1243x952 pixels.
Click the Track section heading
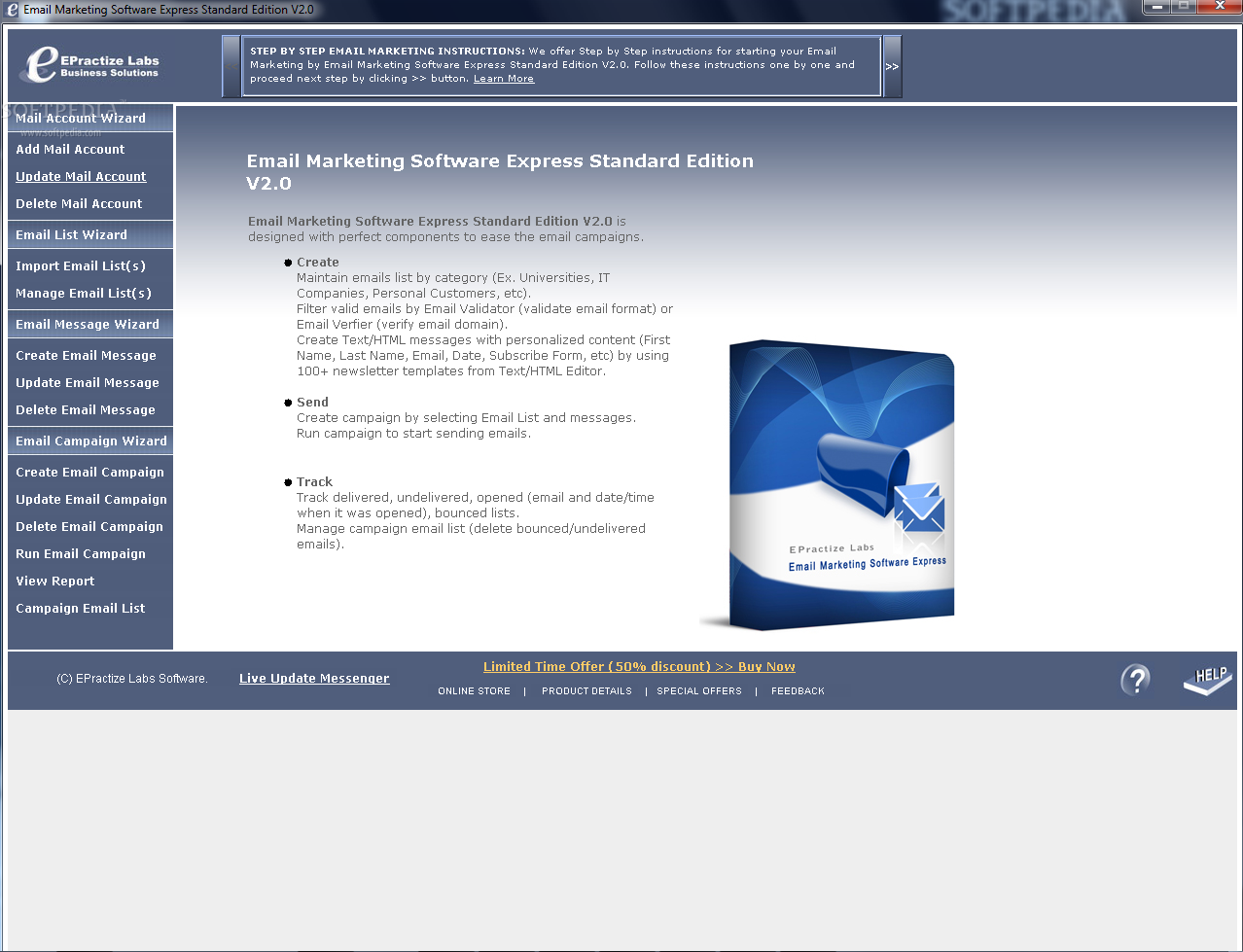[x=314, y=481]
